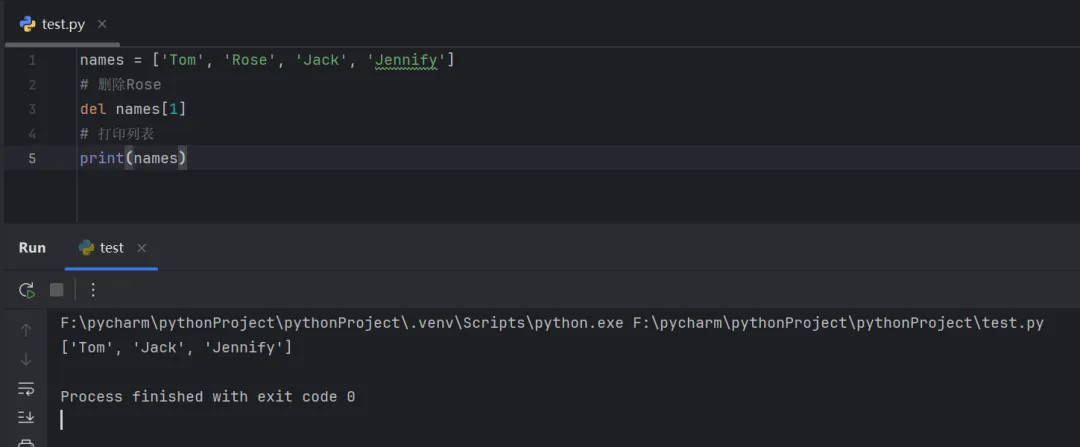Close the test run tab
The height and width of the screenshot is (447, 1080).
coord(141,248)
